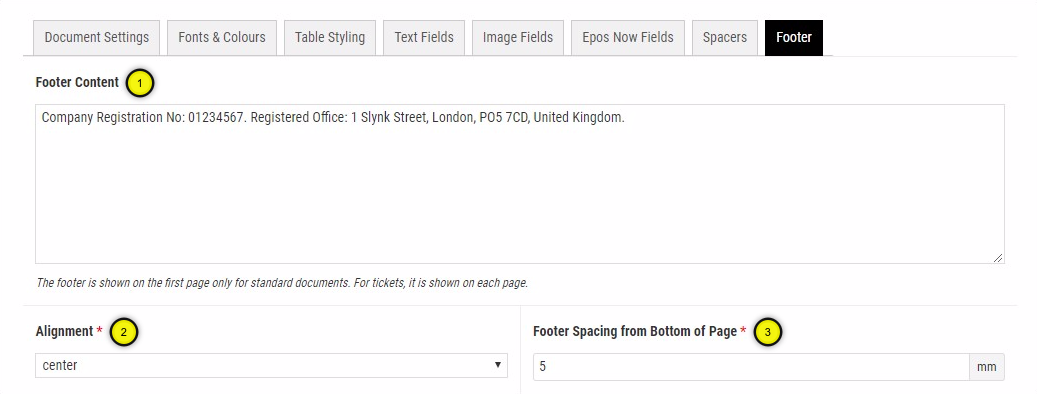The height and width of the screenshot is (394, 1037).
Task: Focus the footer spacing field showing 5
Action: pos(751,367)
